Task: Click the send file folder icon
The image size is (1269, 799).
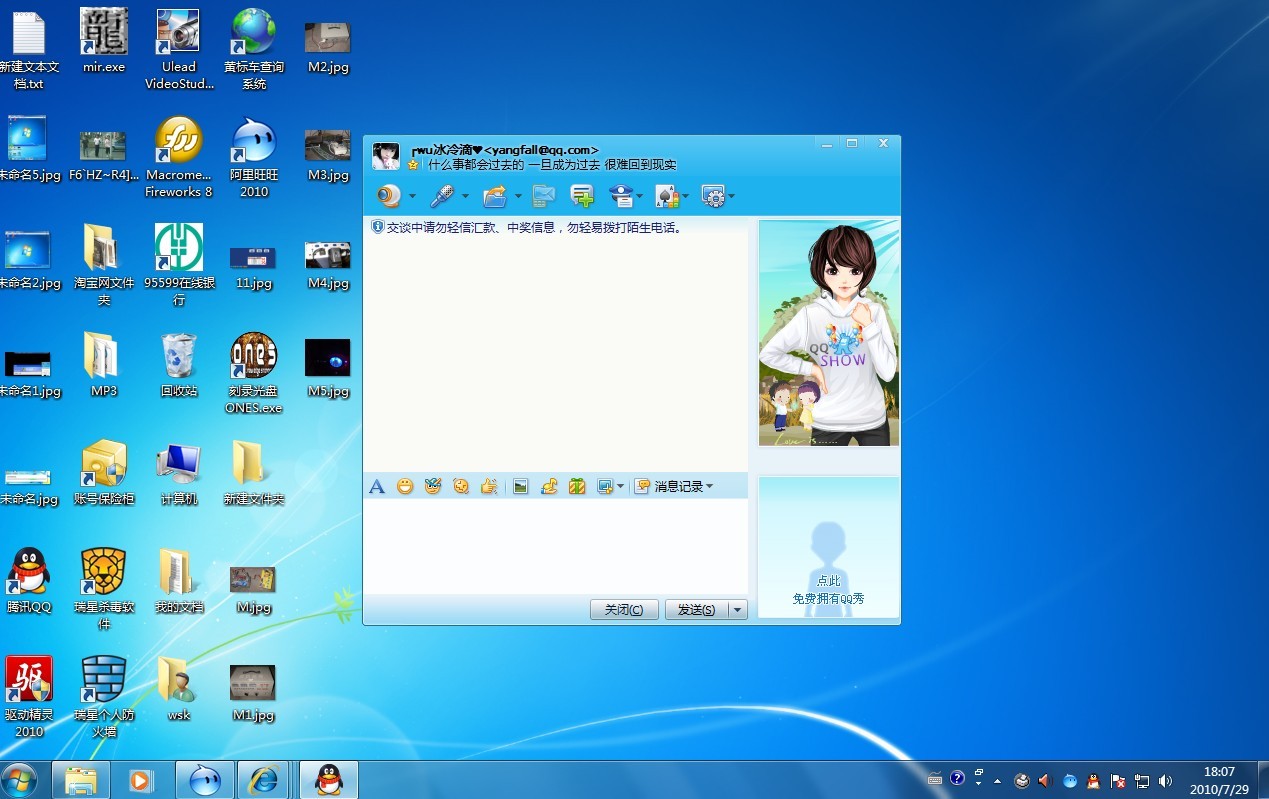Action: pos(494,196)
